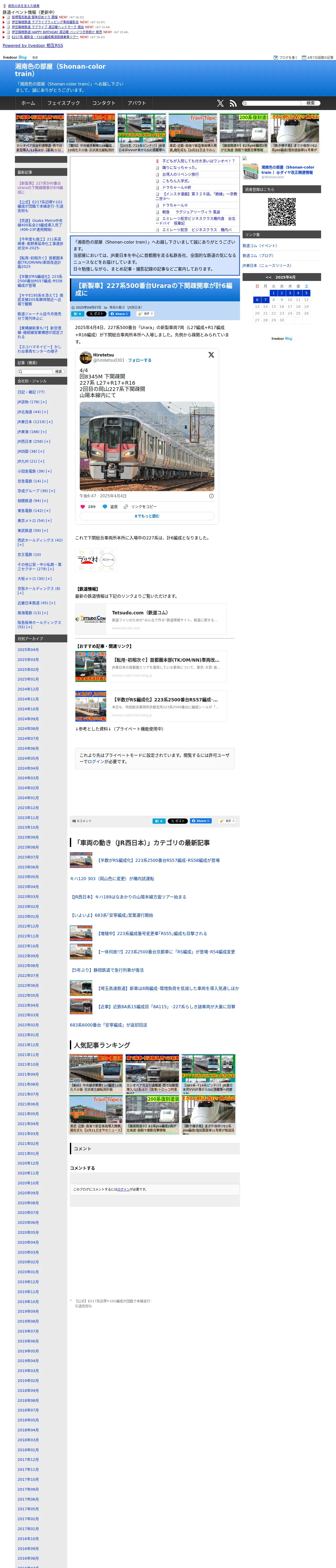The image size is (336, 1568).
Task: Select day 7 in the April calendar
Action: pos(265,299)
